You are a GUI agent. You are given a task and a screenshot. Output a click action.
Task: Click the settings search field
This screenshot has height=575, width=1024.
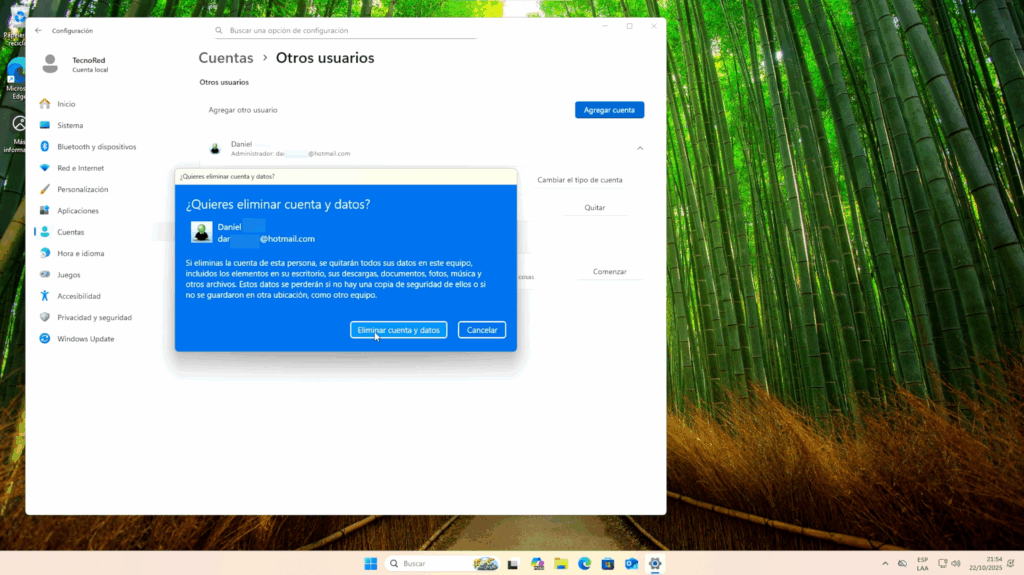[x=345, y=31]
